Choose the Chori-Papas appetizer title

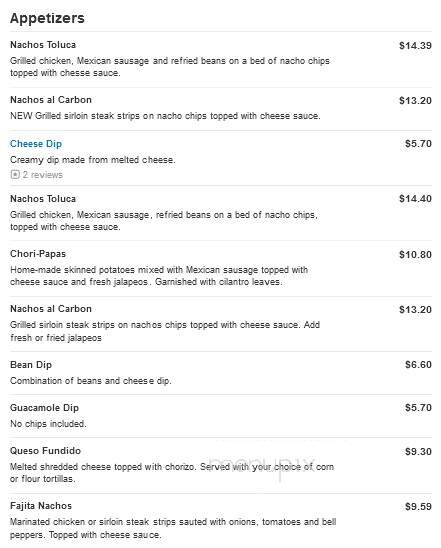tap(38, 254)
